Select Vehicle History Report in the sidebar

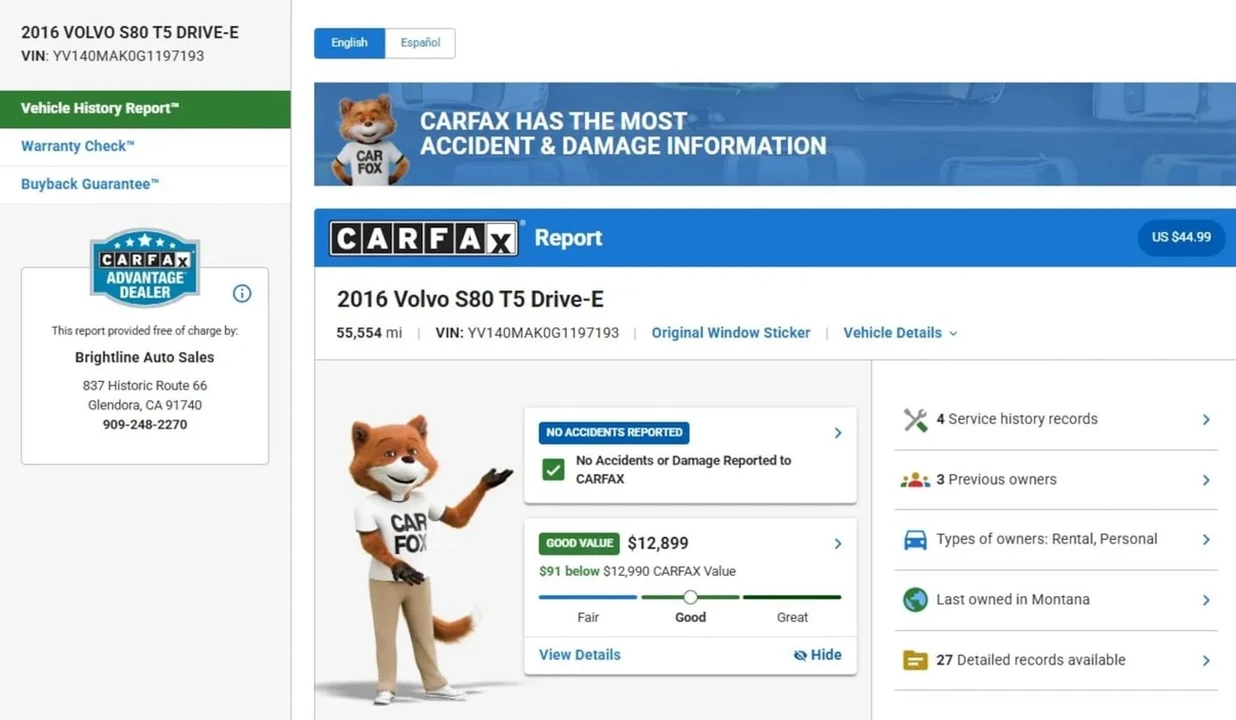point(145,109)
